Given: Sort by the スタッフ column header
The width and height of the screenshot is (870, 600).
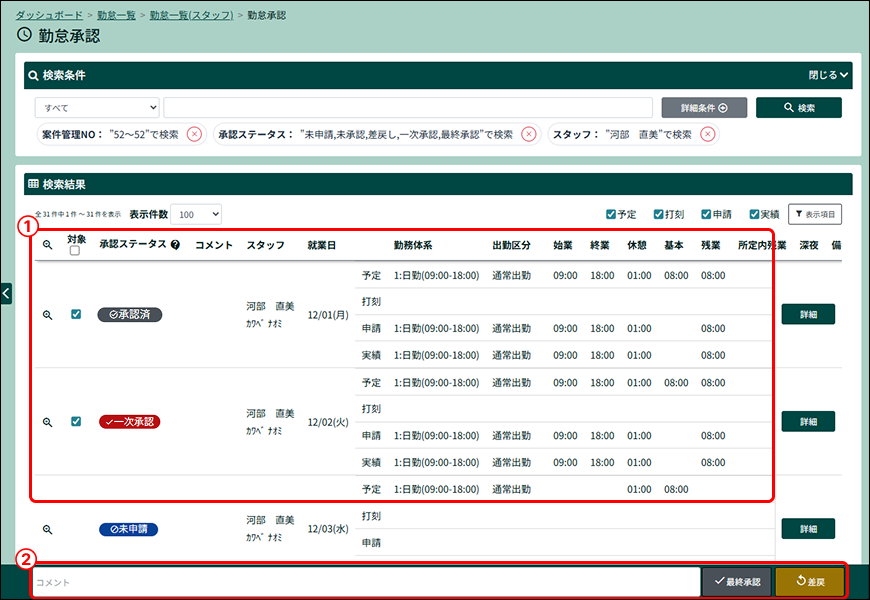Looking at the screenshot, I should [265, 245].
